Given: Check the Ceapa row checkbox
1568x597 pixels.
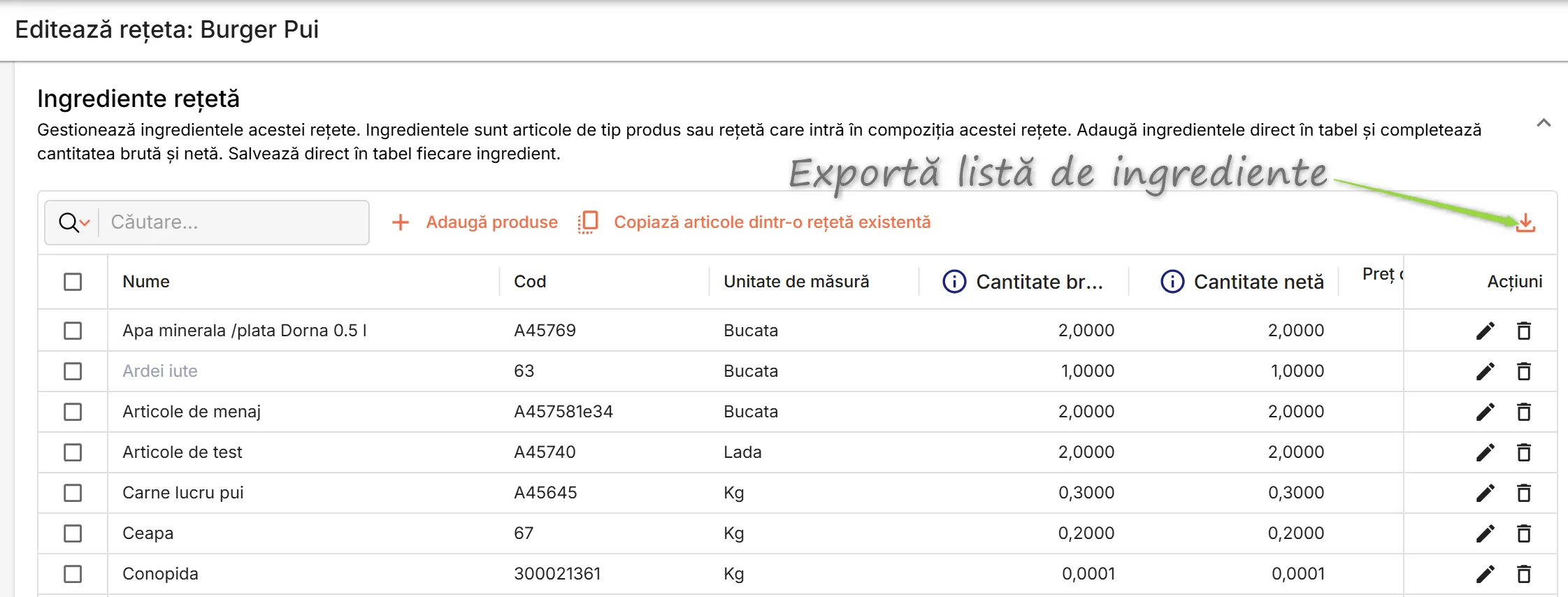Looking at the screenshot, I should coord(73,533).
